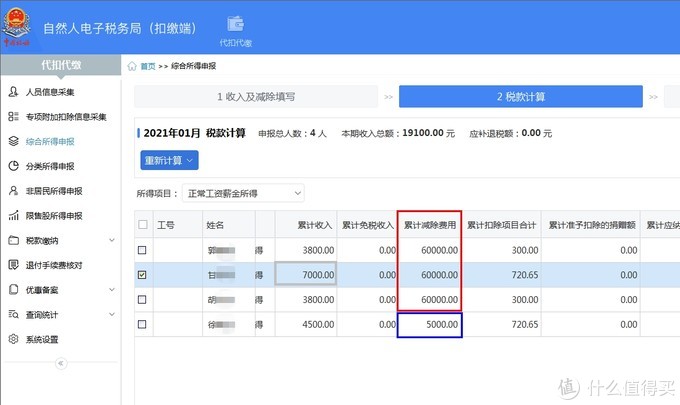The height and width of the screenshot is (405, 680).
Task: Open 非居民所得申报 in sidebar
Action: click(x=54, y=191)
